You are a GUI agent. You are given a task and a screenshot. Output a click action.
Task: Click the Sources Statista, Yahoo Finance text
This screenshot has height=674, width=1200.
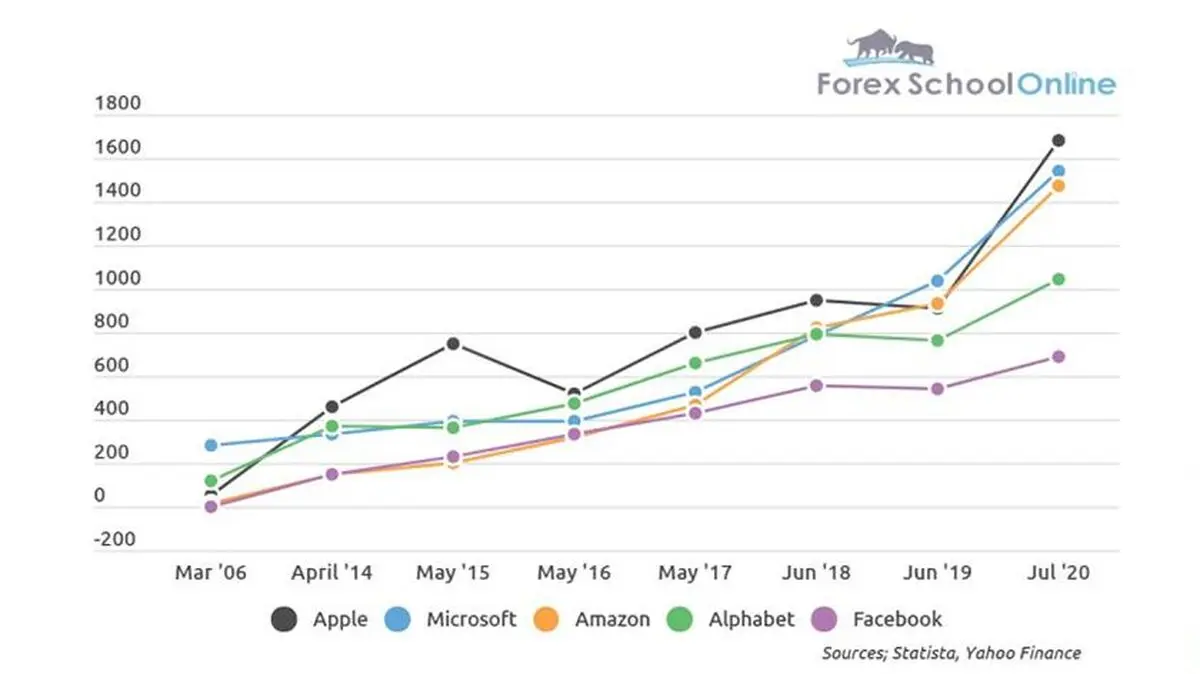tap(951, 653)
